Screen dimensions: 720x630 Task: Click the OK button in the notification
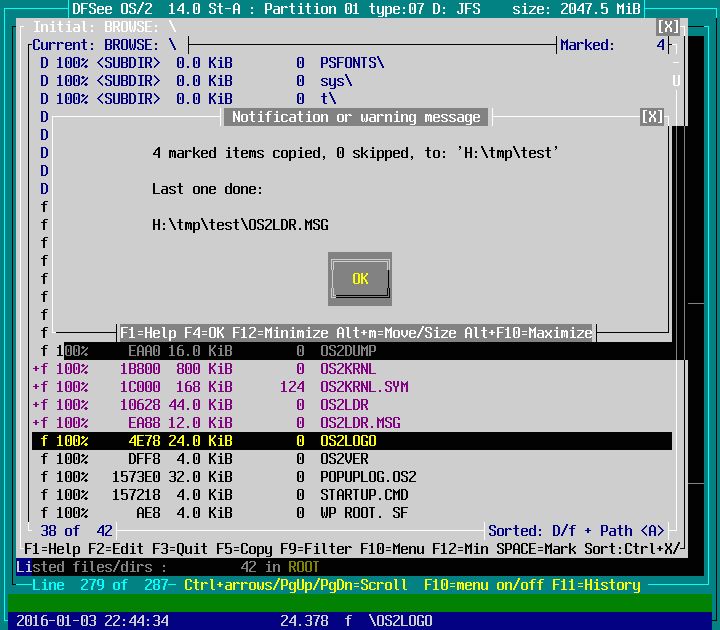[x=360, y=279]
